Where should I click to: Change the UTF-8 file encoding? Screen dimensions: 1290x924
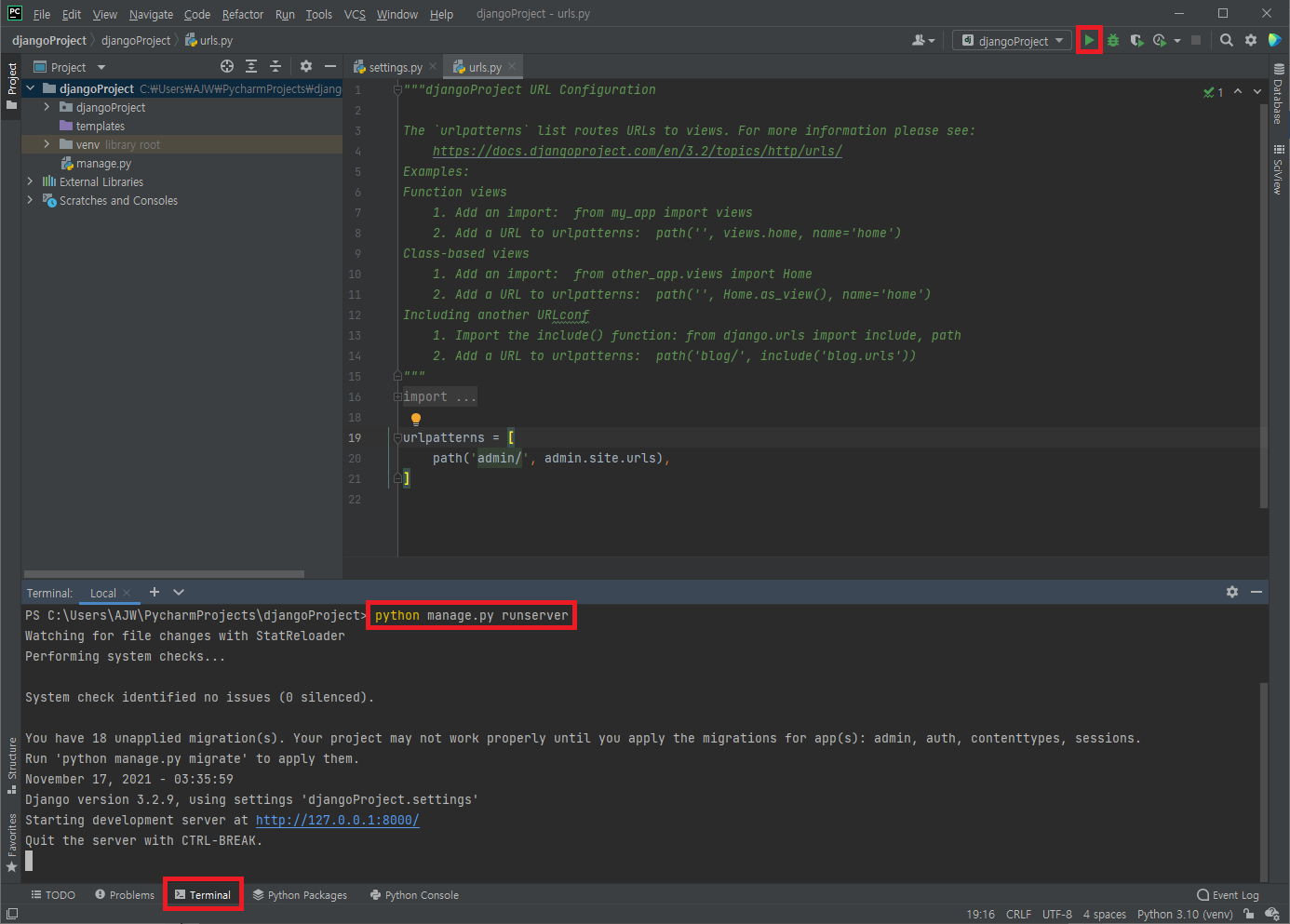click(x=1057, y=914)
